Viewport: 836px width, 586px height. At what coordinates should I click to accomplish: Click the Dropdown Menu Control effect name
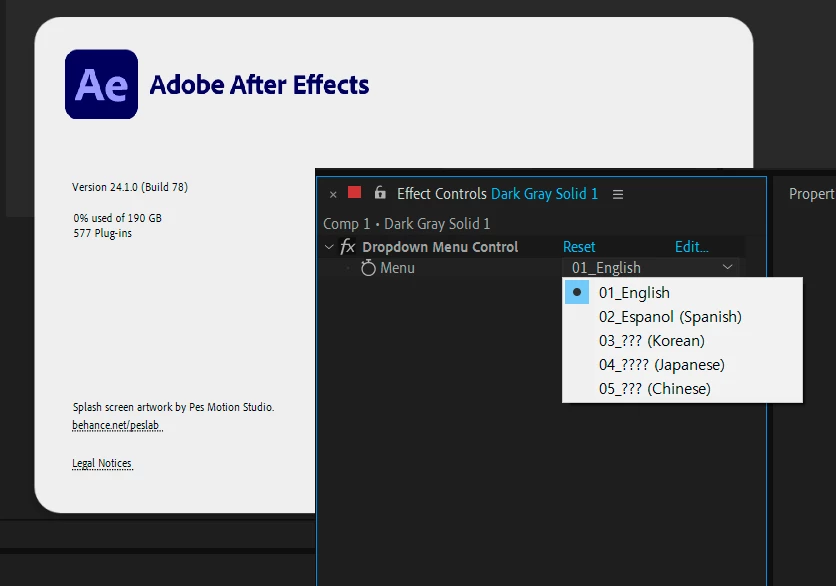coord(440,247)
